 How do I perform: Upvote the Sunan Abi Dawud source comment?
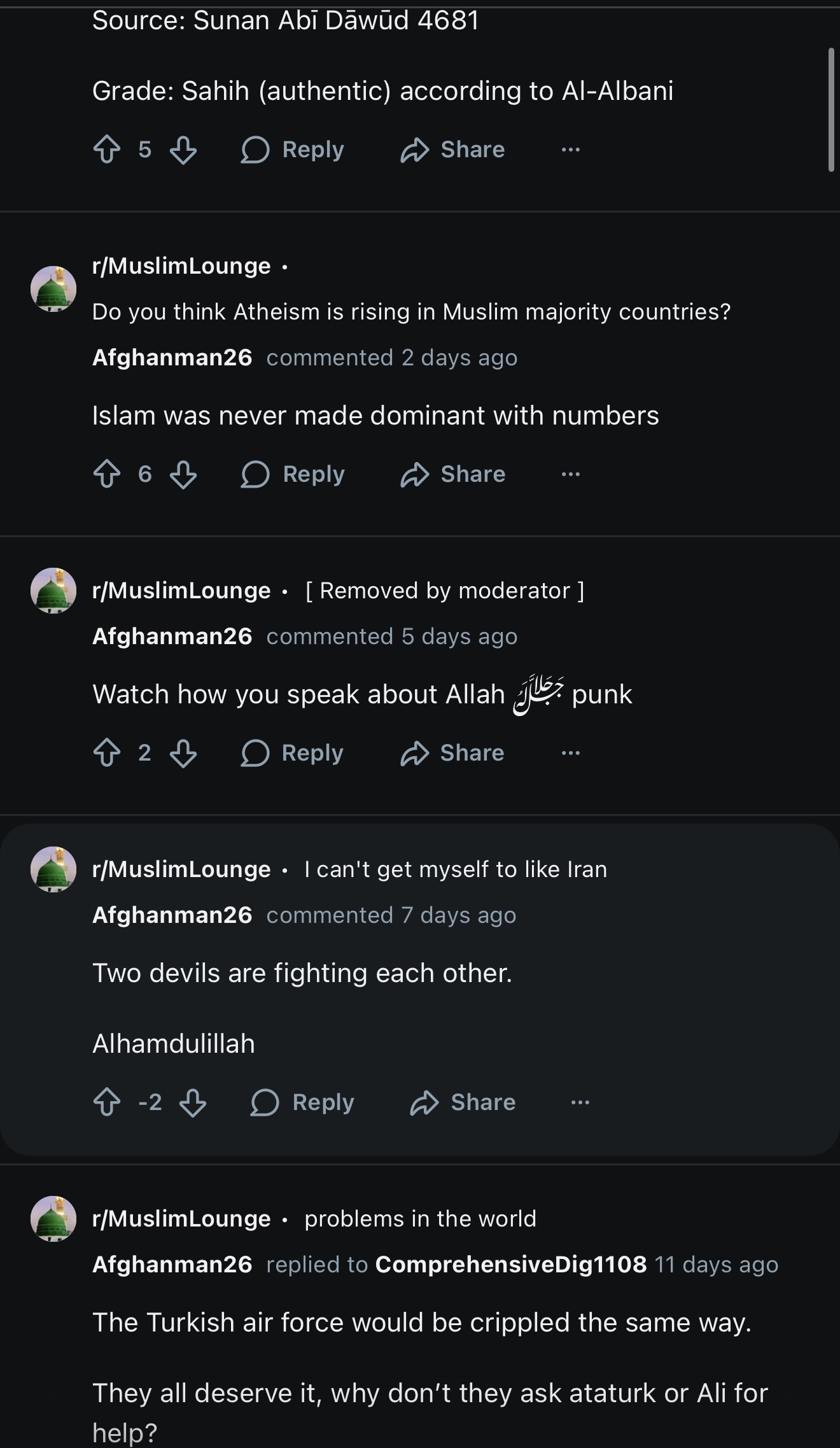coord(107,150)
